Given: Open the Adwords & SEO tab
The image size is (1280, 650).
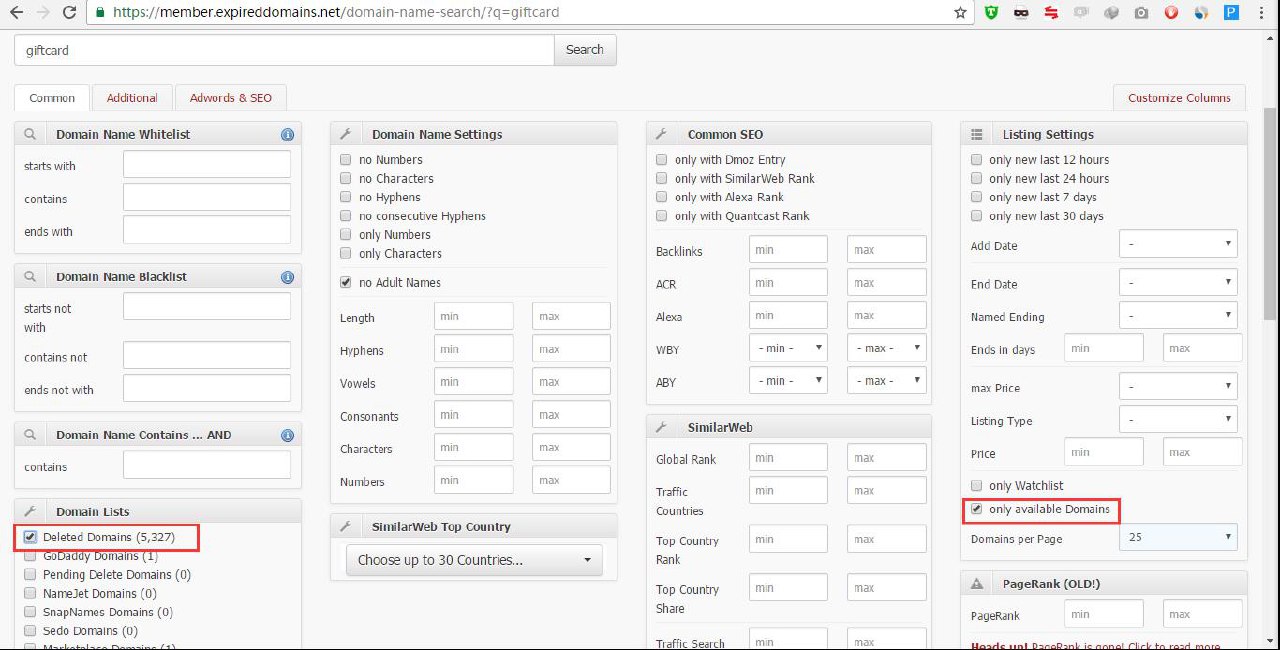Looking at the screenshot, I should (x=230, y=98).
